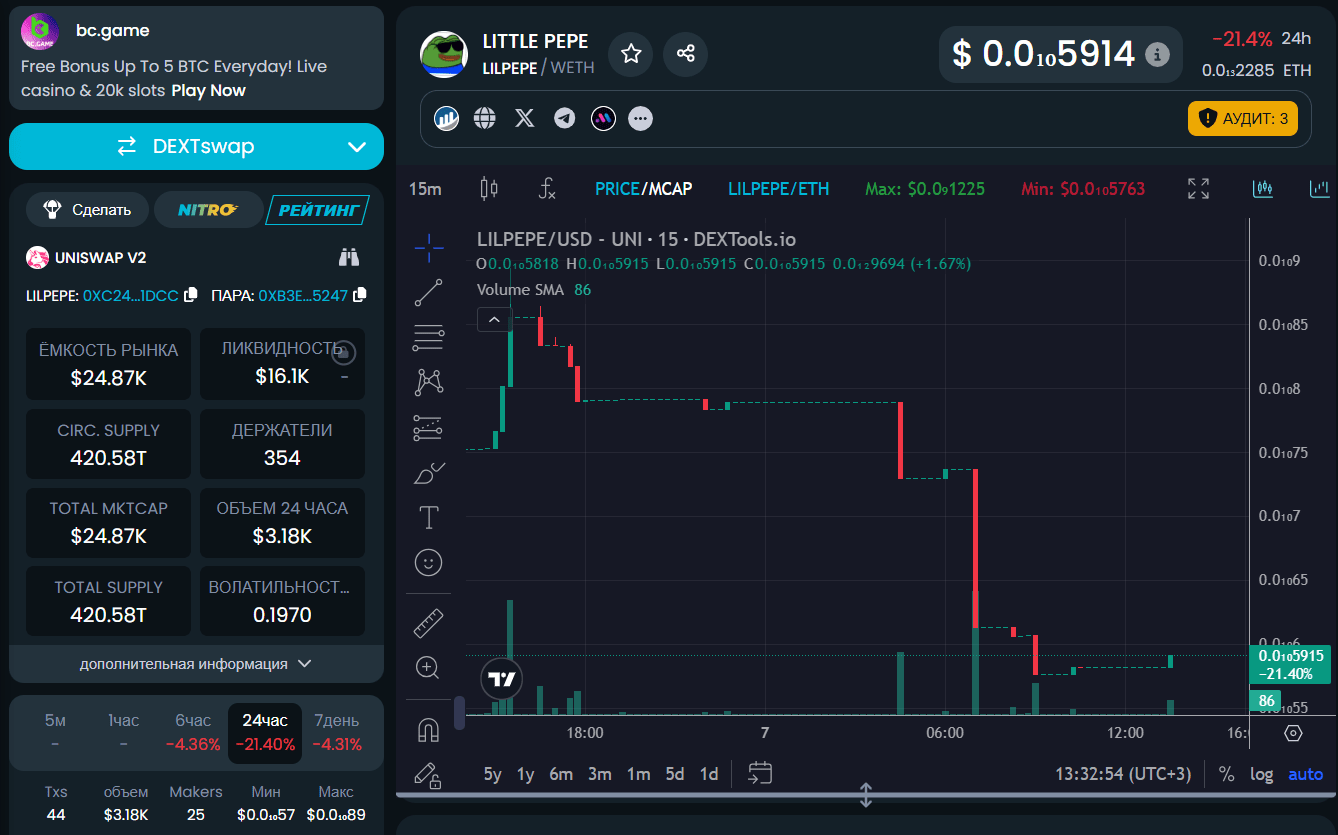Open the token chart stats icon
Image resolution: width=1338 pixels, height=835 pixels.
pyautogui.click(x=446, y=118)
